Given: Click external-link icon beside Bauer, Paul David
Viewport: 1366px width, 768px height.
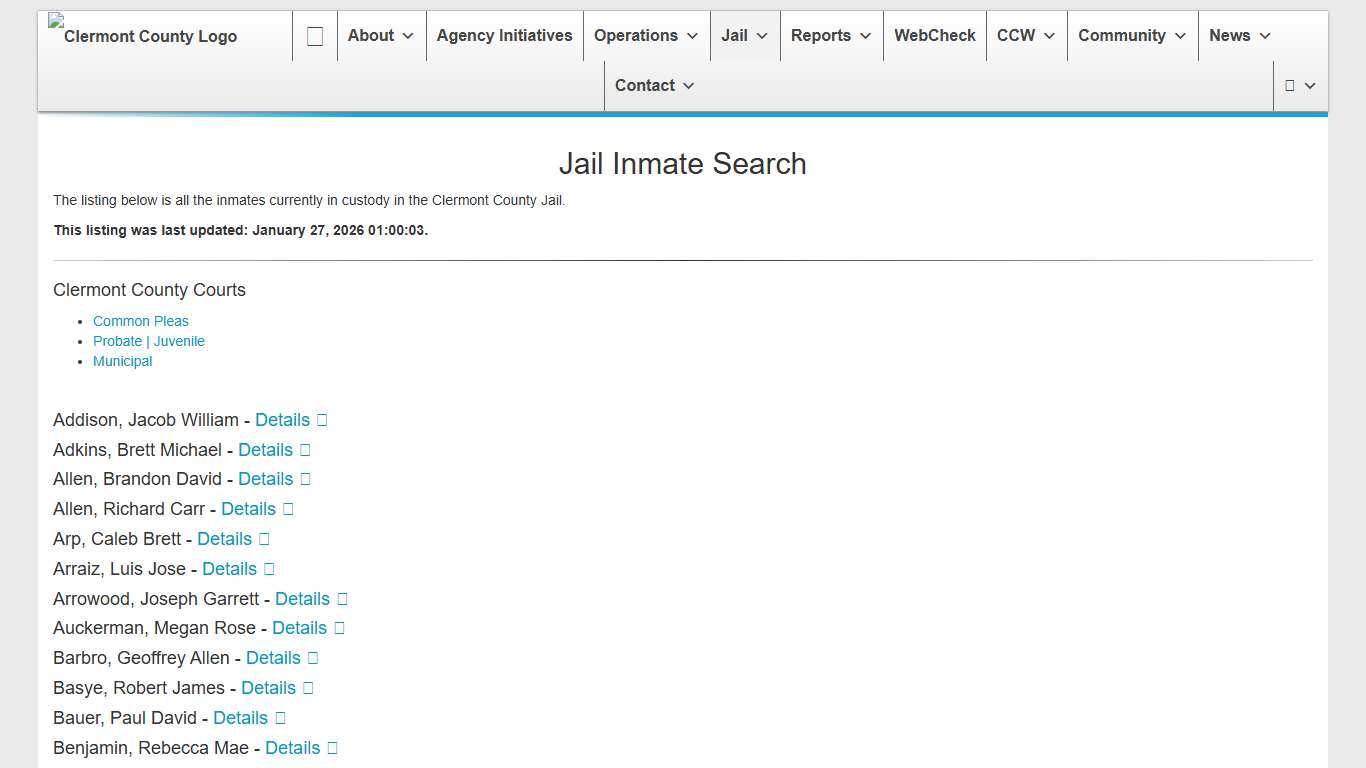Looking at the screenshot, I should click(278, 718).
